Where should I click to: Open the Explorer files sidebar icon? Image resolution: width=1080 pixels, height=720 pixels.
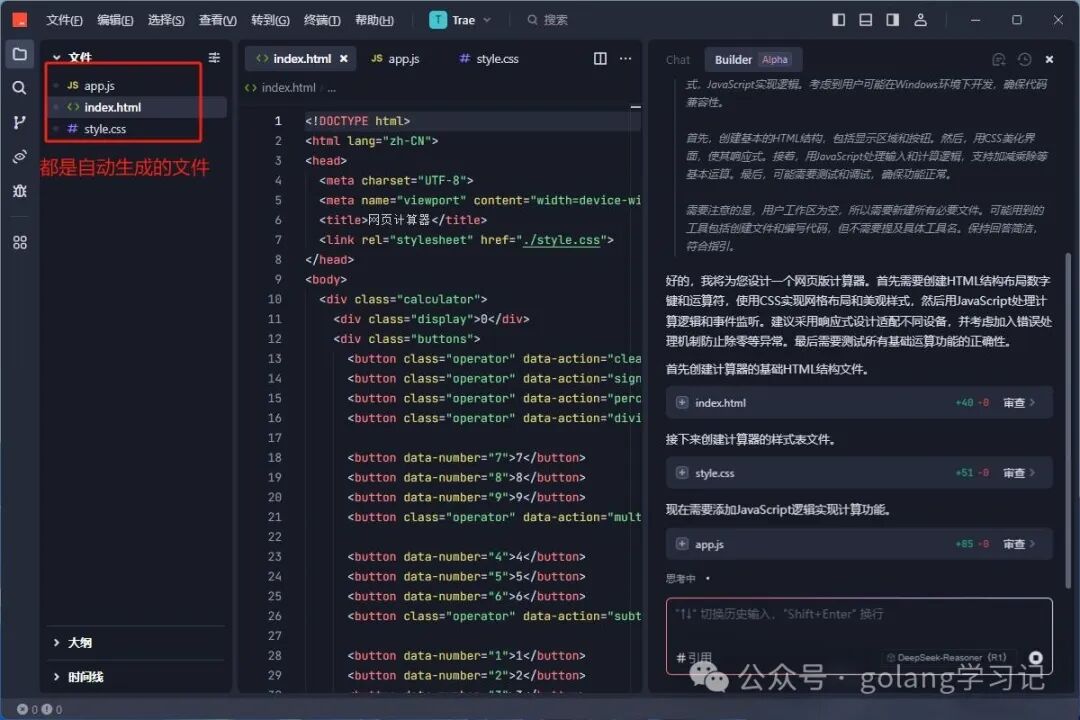(19, 54)
